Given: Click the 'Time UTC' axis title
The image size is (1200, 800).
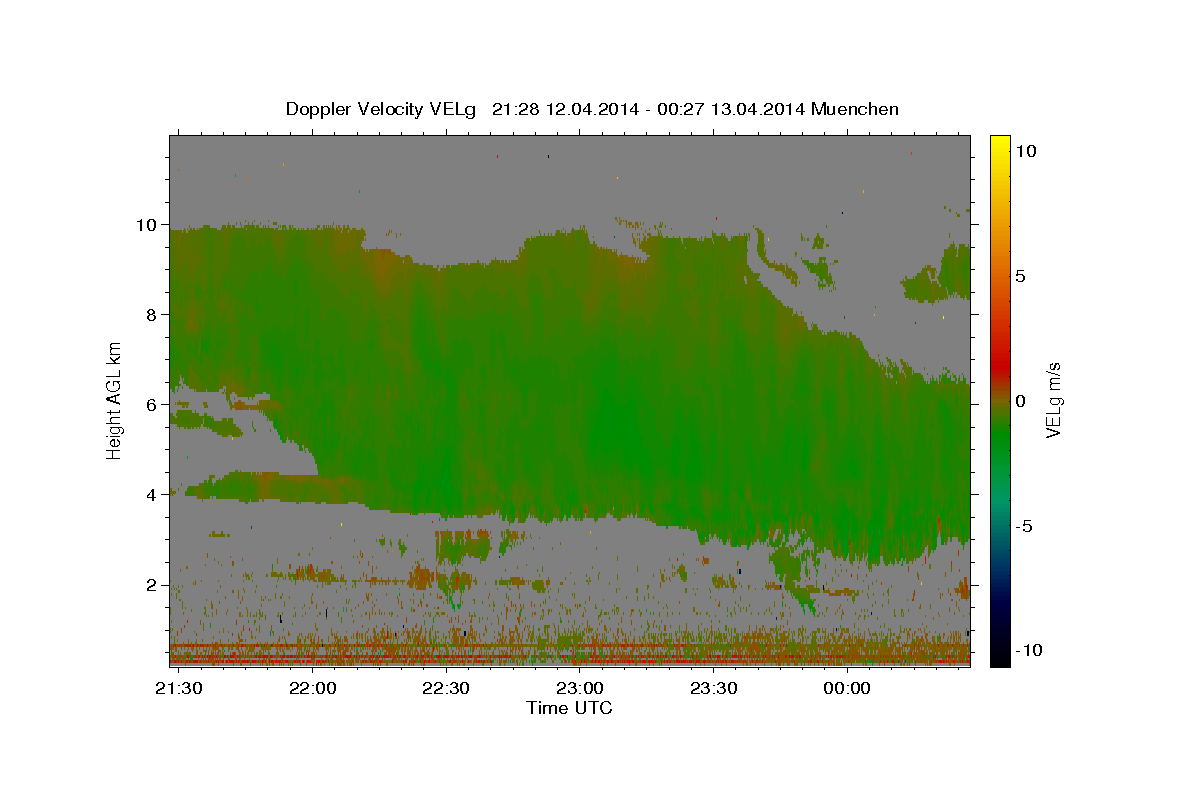Looking at the screenshot, I should (569, 708).
